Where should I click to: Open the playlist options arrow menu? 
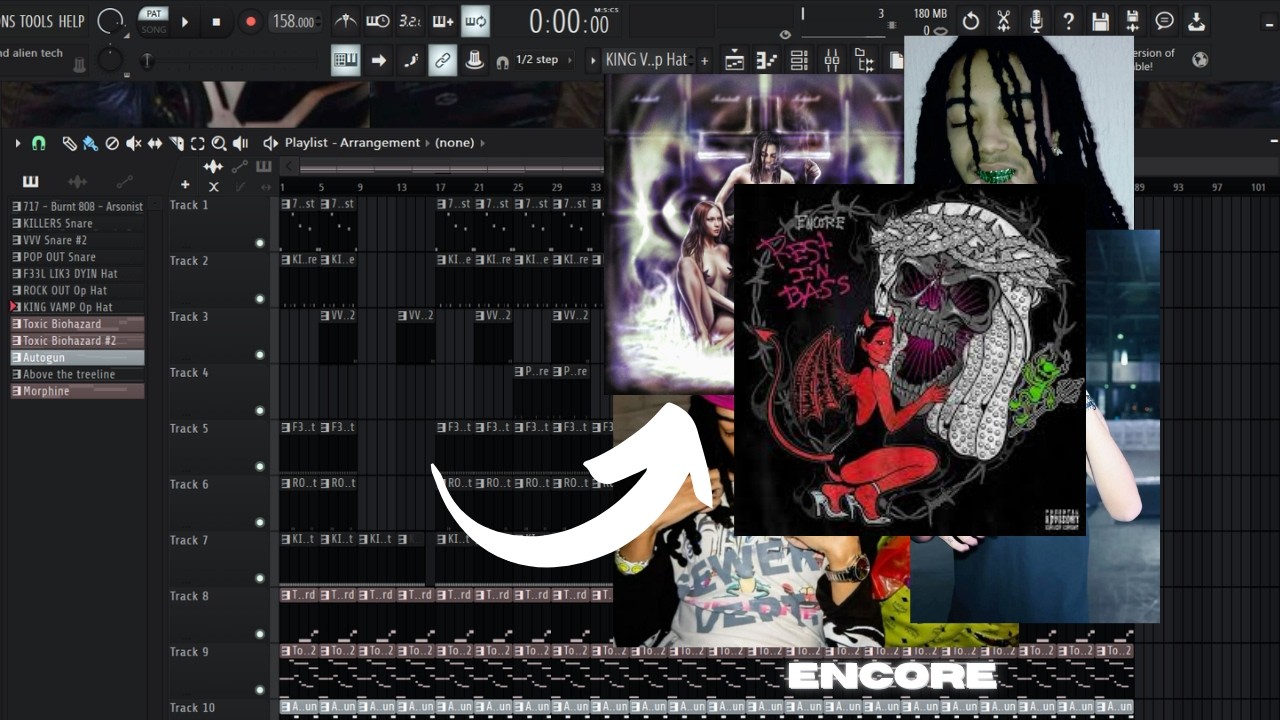(x=17, y=143)
